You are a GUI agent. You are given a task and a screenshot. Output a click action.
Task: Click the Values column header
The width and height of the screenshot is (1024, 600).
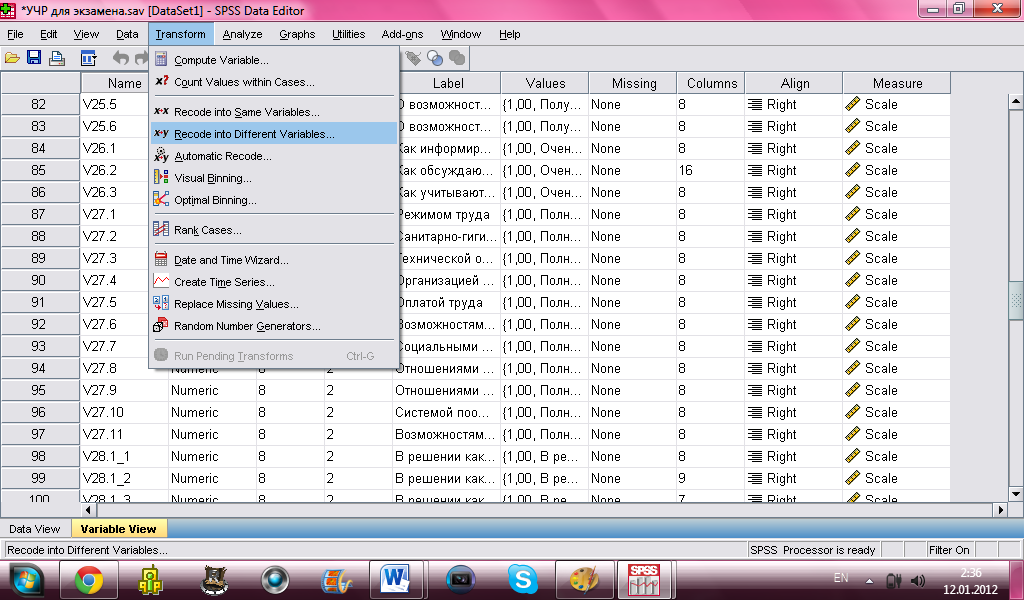pyautogui.click(x=545, y=83)
